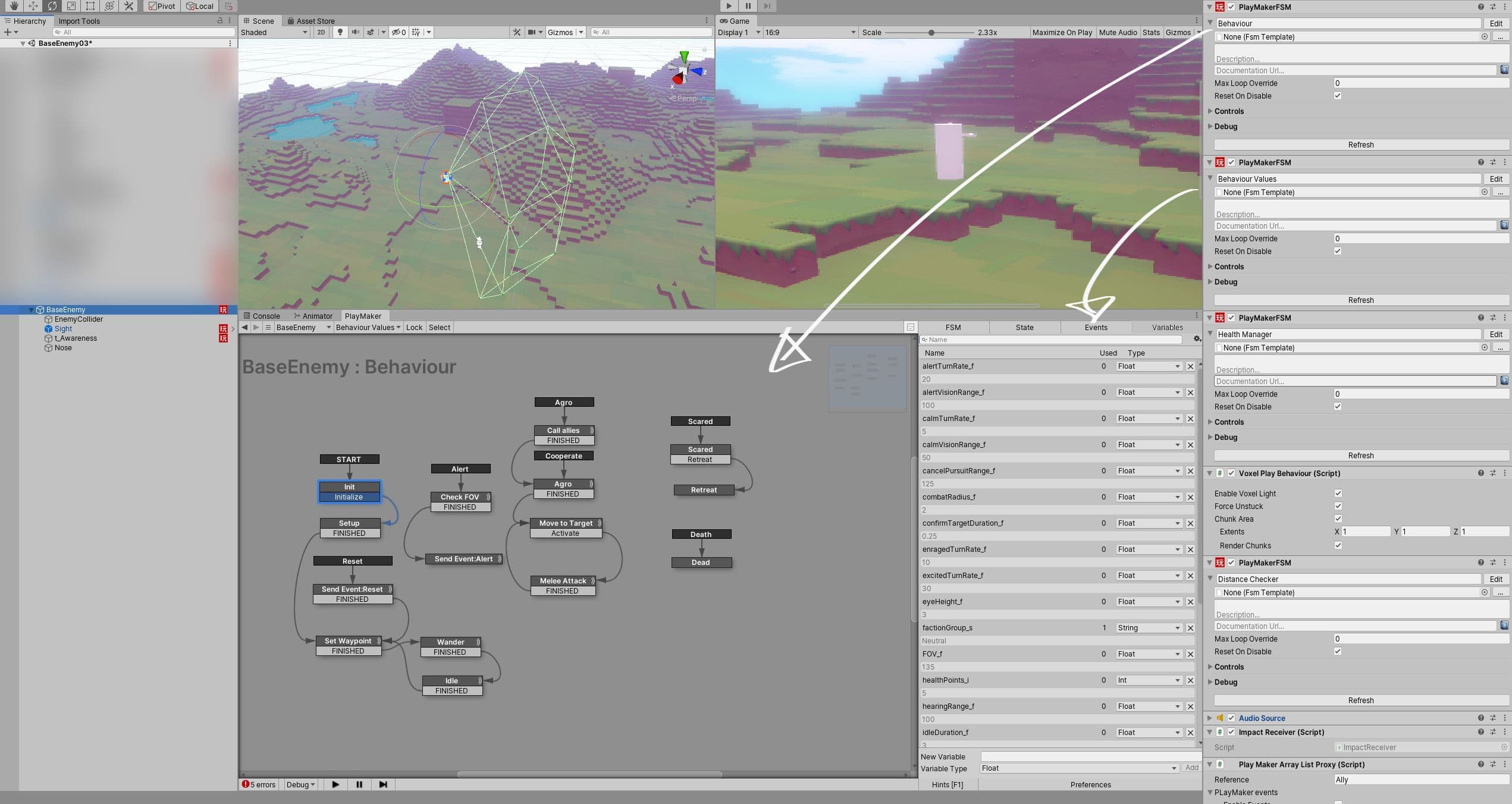Image resolution: width=1512 pixels, height=804 pixels.
Task: Enable Force Unstuck in Voxel Play Behaviour
Action: click(1338, 506)
